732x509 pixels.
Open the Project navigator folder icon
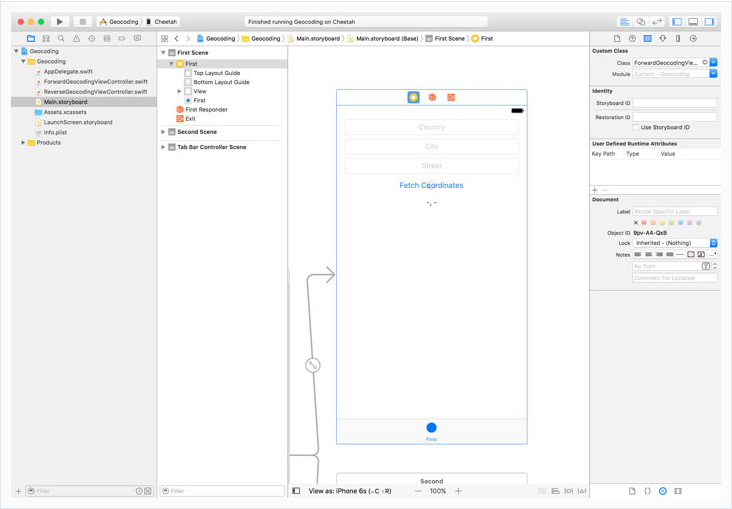31,38
